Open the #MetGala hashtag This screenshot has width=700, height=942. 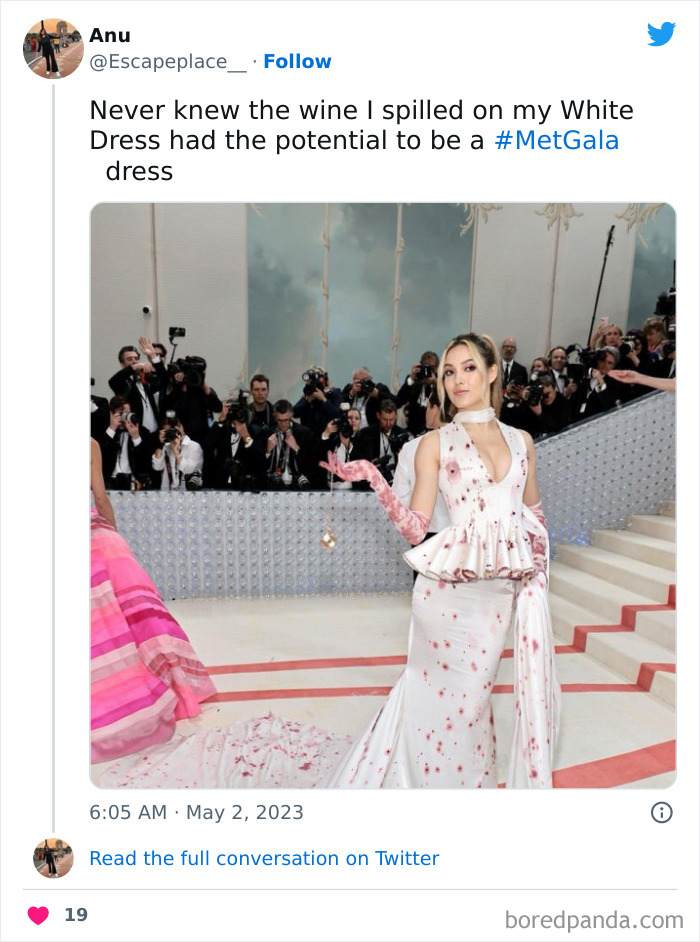(x=556, y=141)
